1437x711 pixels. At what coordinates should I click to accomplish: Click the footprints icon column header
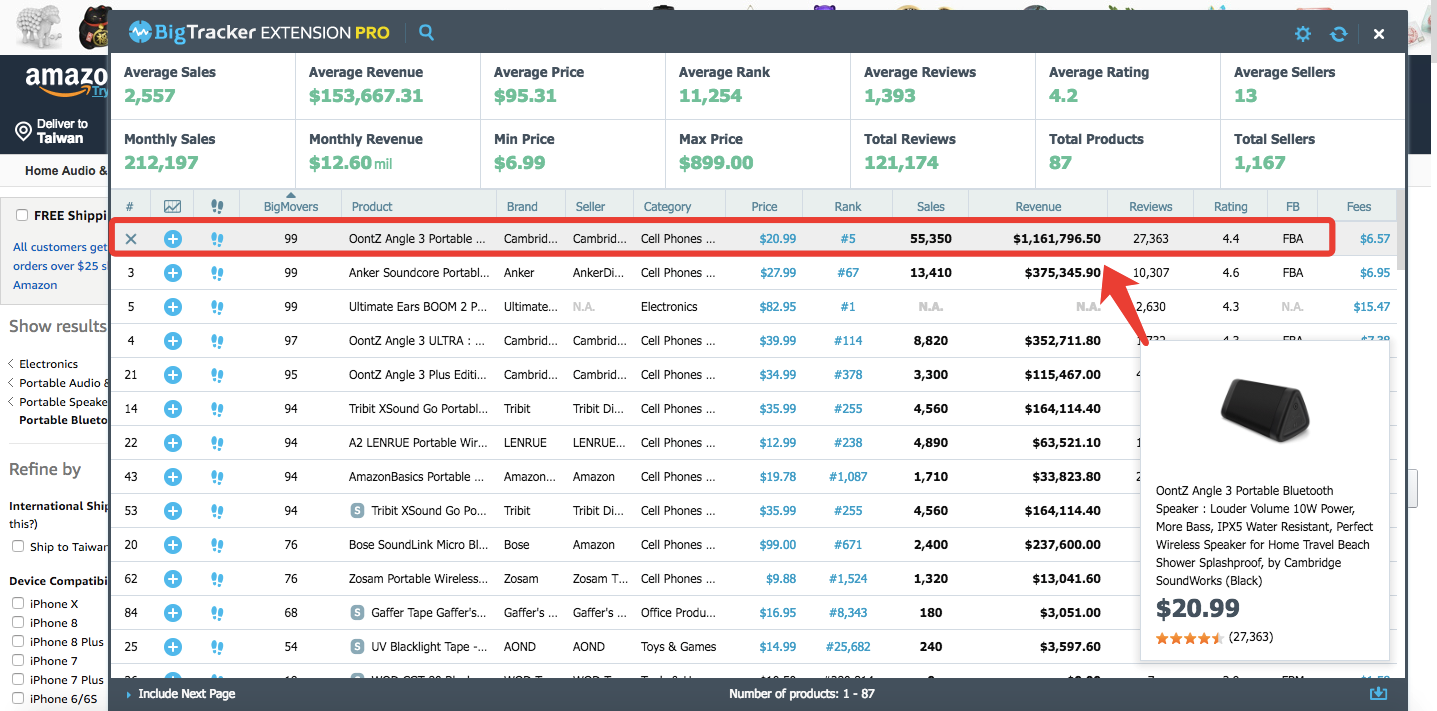click(218, 206)
